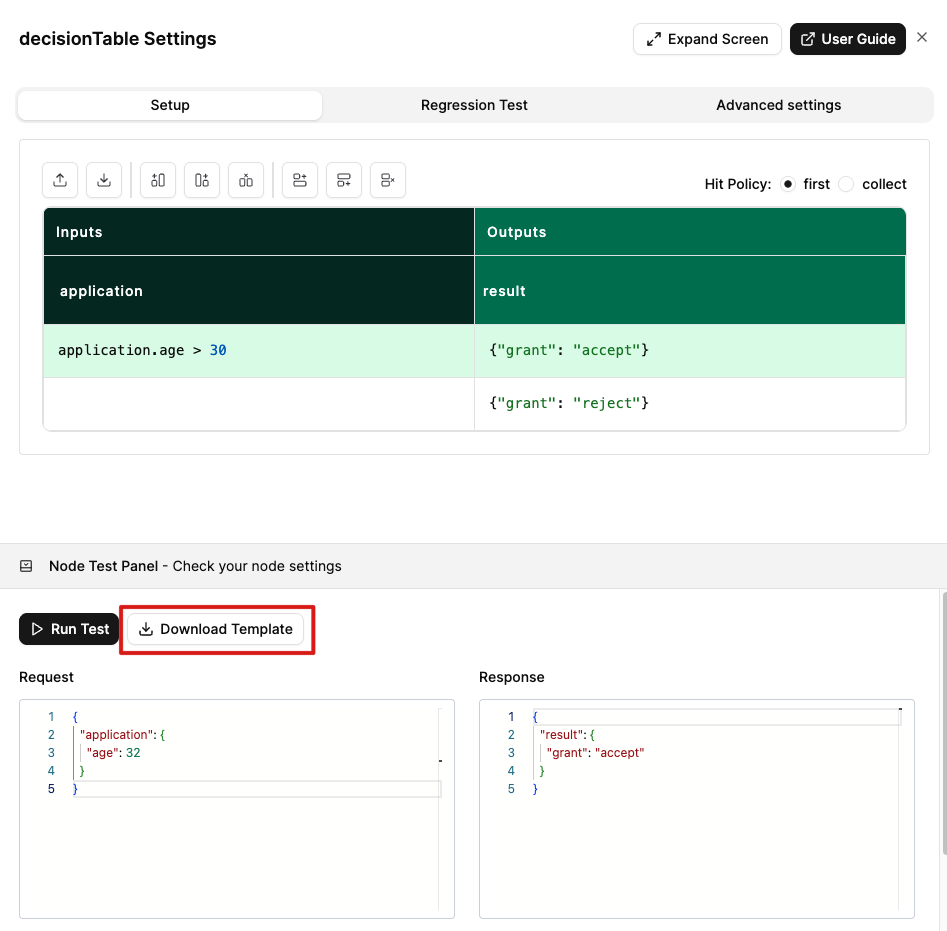947x931 pixels.
Task: Click the download table icon
Action: 104,180
